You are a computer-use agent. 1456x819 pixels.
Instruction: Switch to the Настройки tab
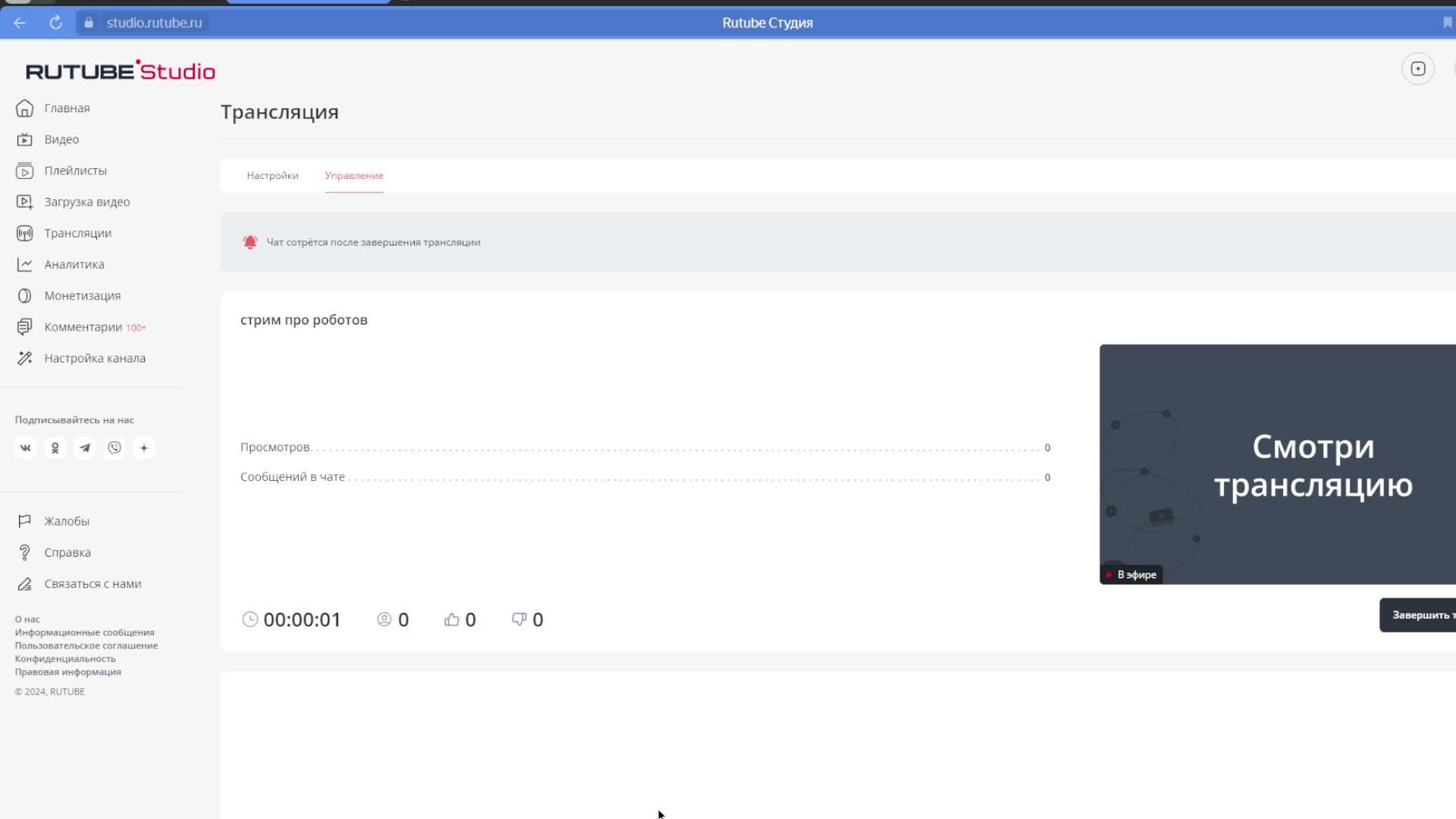[272, 175]
